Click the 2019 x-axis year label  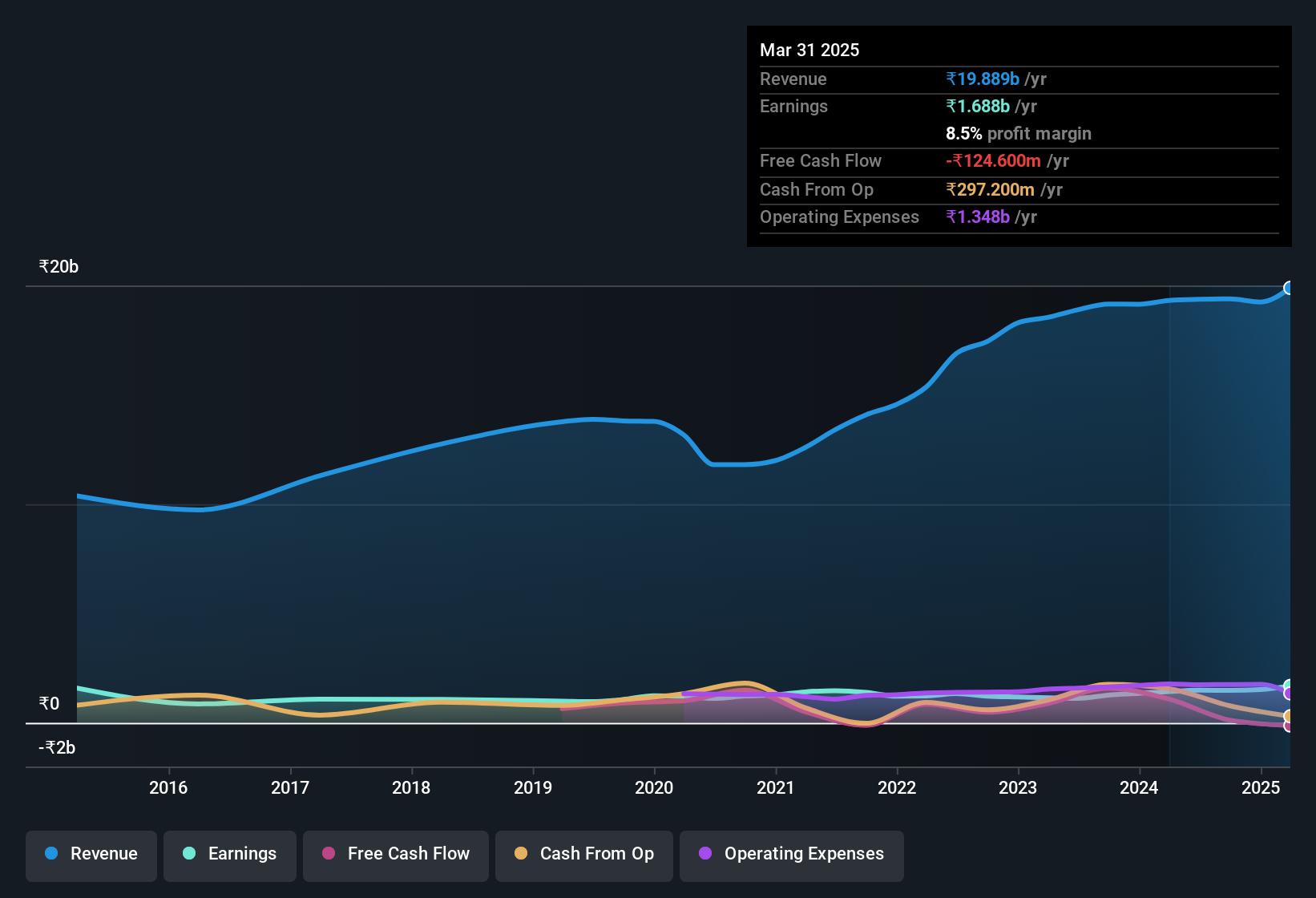(533, 787)
